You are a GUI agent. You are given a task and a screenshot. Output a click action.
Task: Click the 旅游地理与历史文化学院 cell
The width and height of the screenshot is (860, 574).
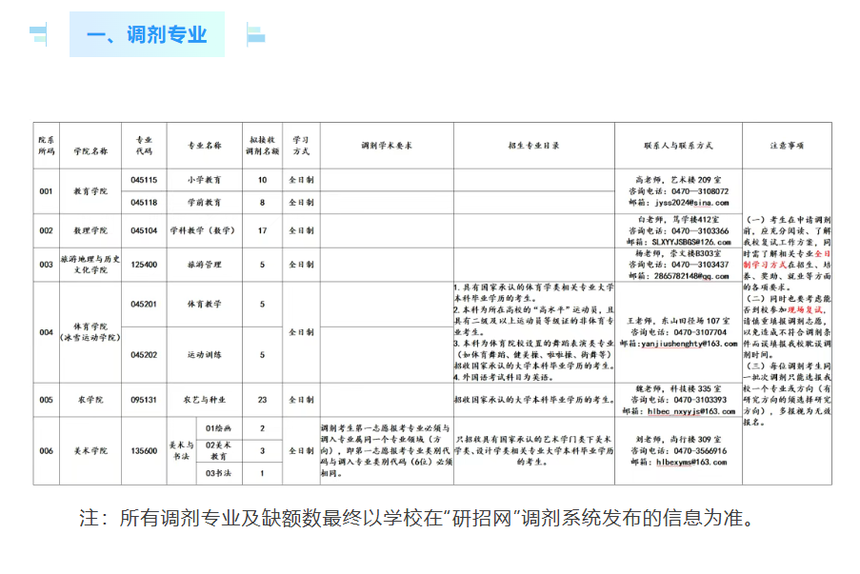pos(90,264)
